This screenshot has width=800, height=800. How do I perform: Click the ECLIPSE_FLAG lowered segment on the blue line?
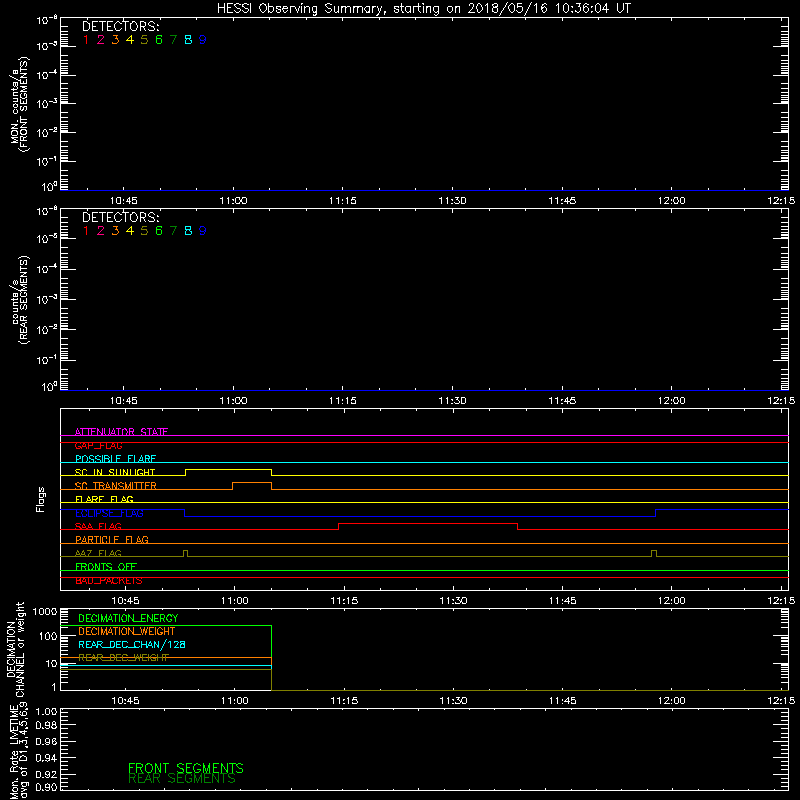click(x=420, y=516)
